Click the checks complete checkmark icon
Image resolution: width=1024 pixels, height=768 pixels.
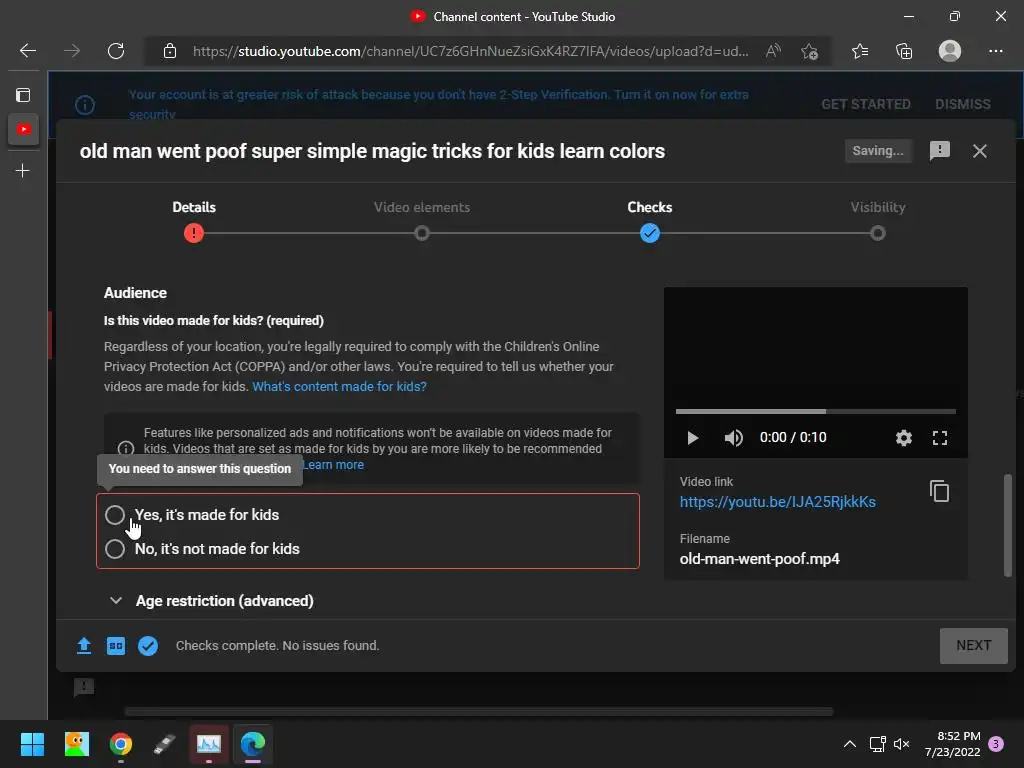coord(148,645)
